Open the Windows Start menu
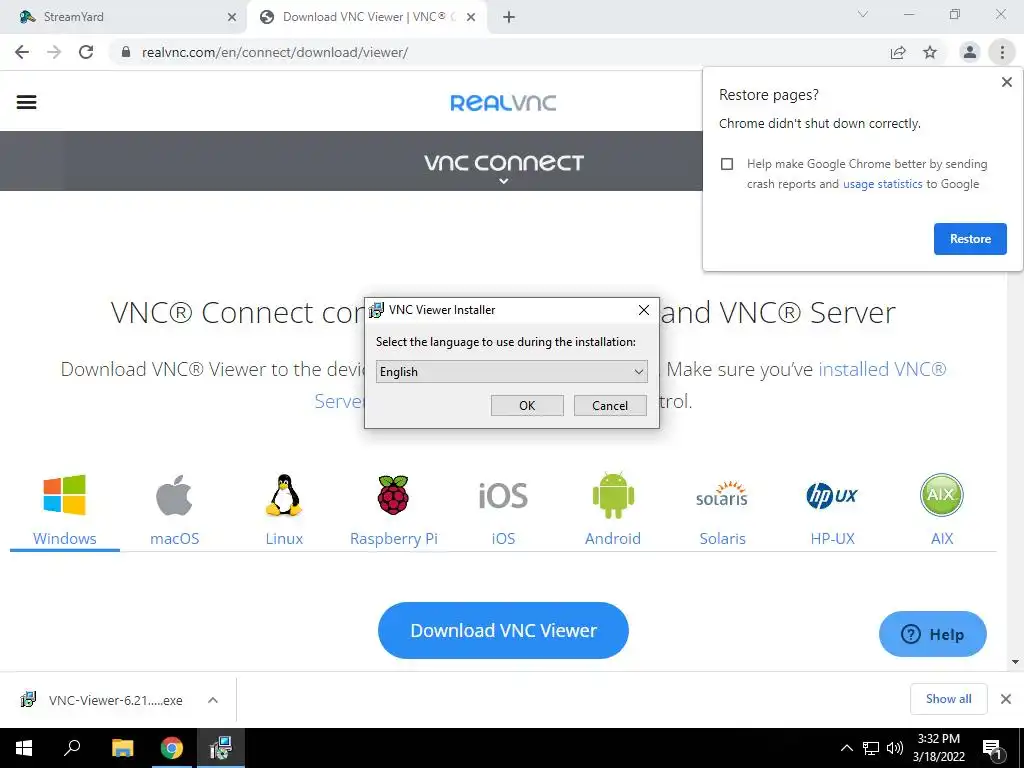The height and width of the screenshot is (768, 1024). [x=24, y=748]
